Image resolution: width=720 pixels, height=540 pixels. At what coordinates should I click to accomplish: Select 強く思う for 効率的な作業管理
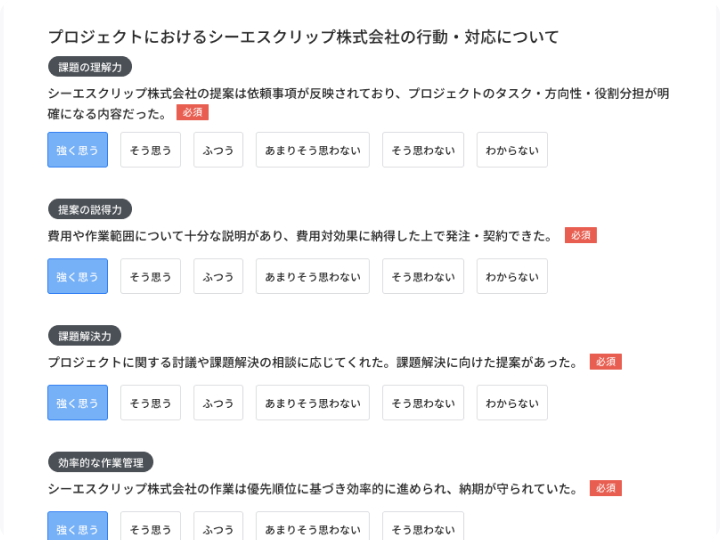coord(78,526)
